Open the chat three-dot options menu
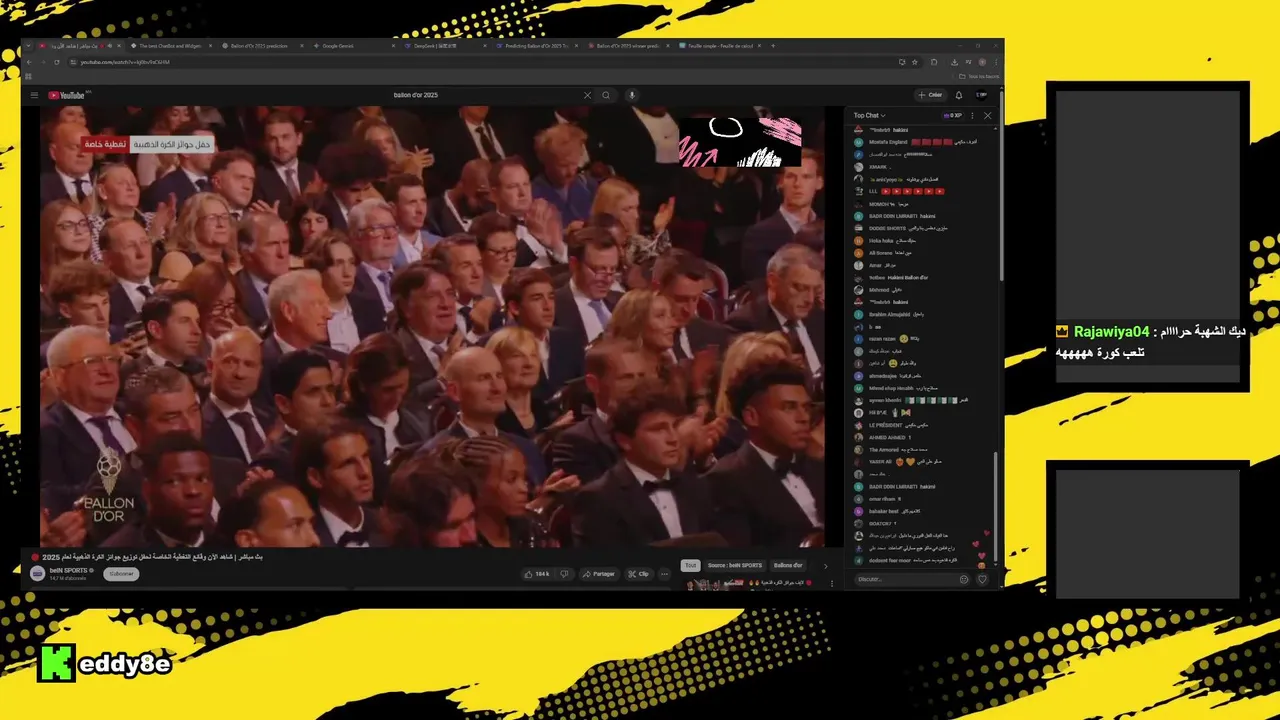The height and width of the screenshot is (720, 1280). click(x=972, y=115)
